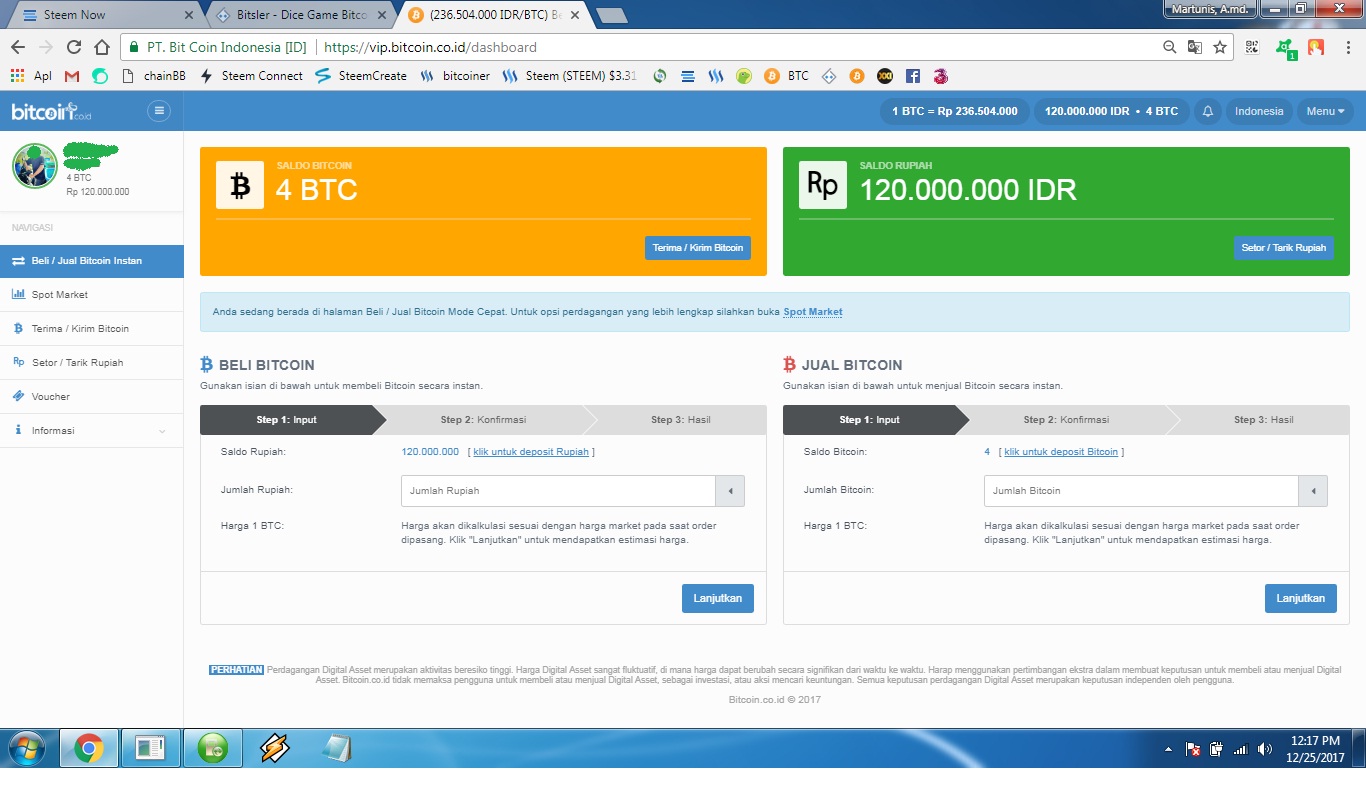Bookmark this page with the star icon

click(x=1220, y=47)
